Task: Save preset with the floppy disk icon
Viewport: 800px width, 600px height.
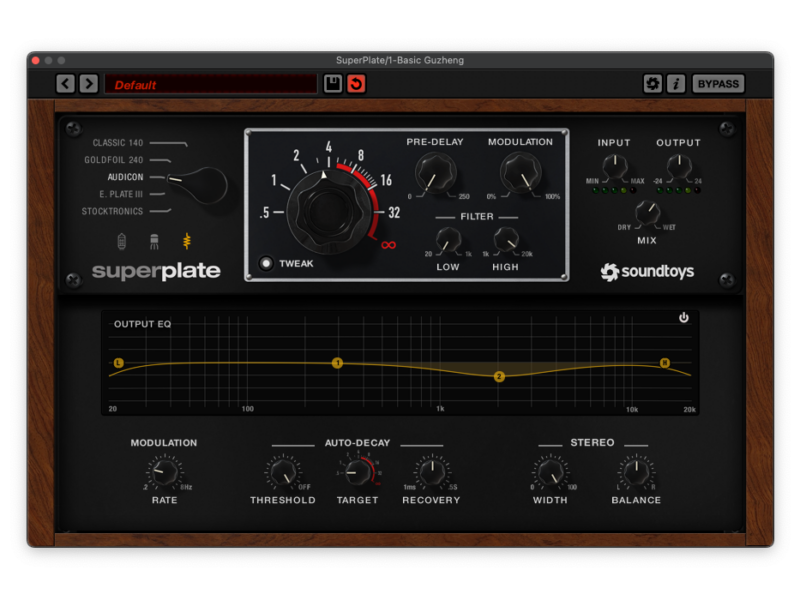Action: tap(333, 84)
